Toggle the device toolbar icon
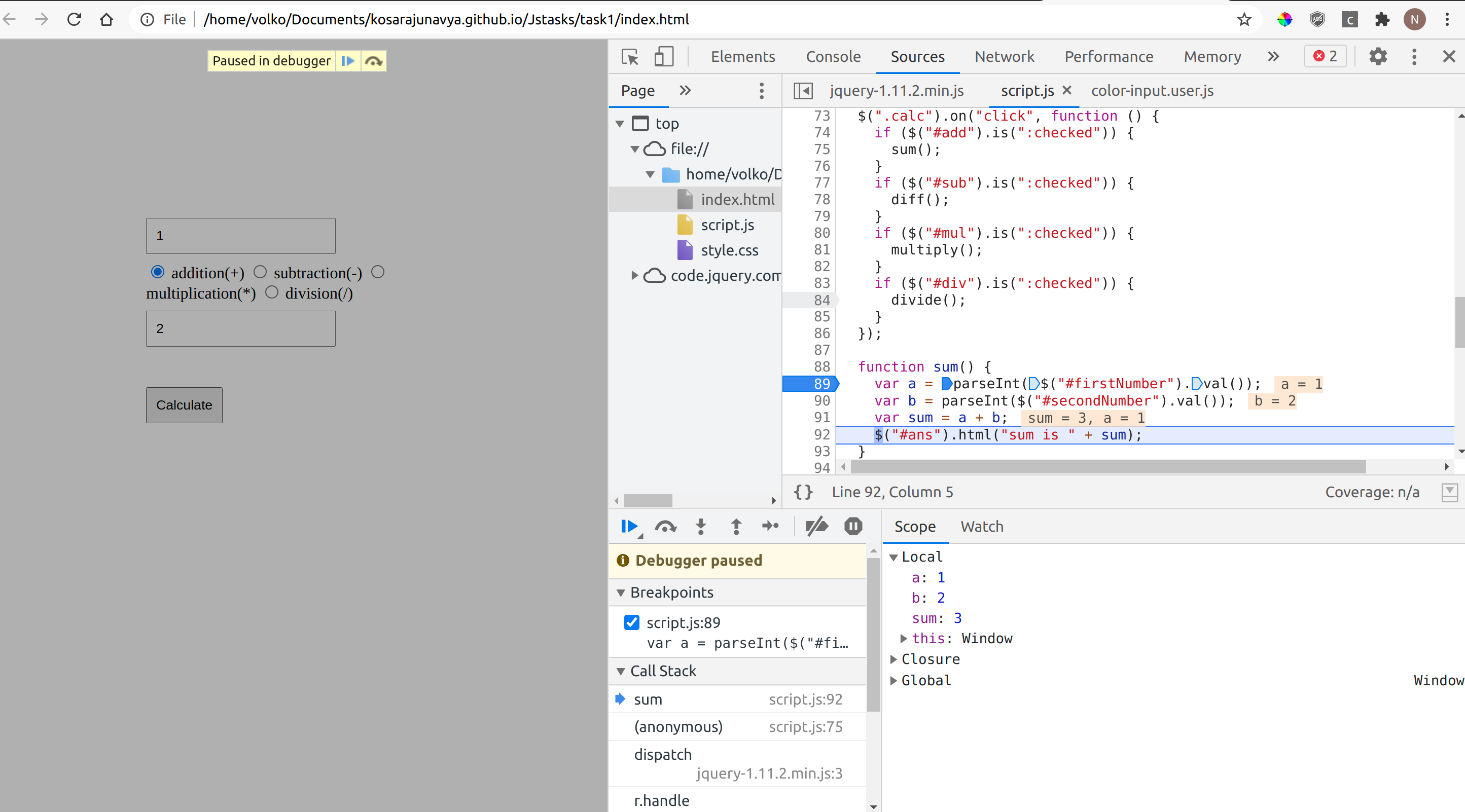 coord(664,56)
